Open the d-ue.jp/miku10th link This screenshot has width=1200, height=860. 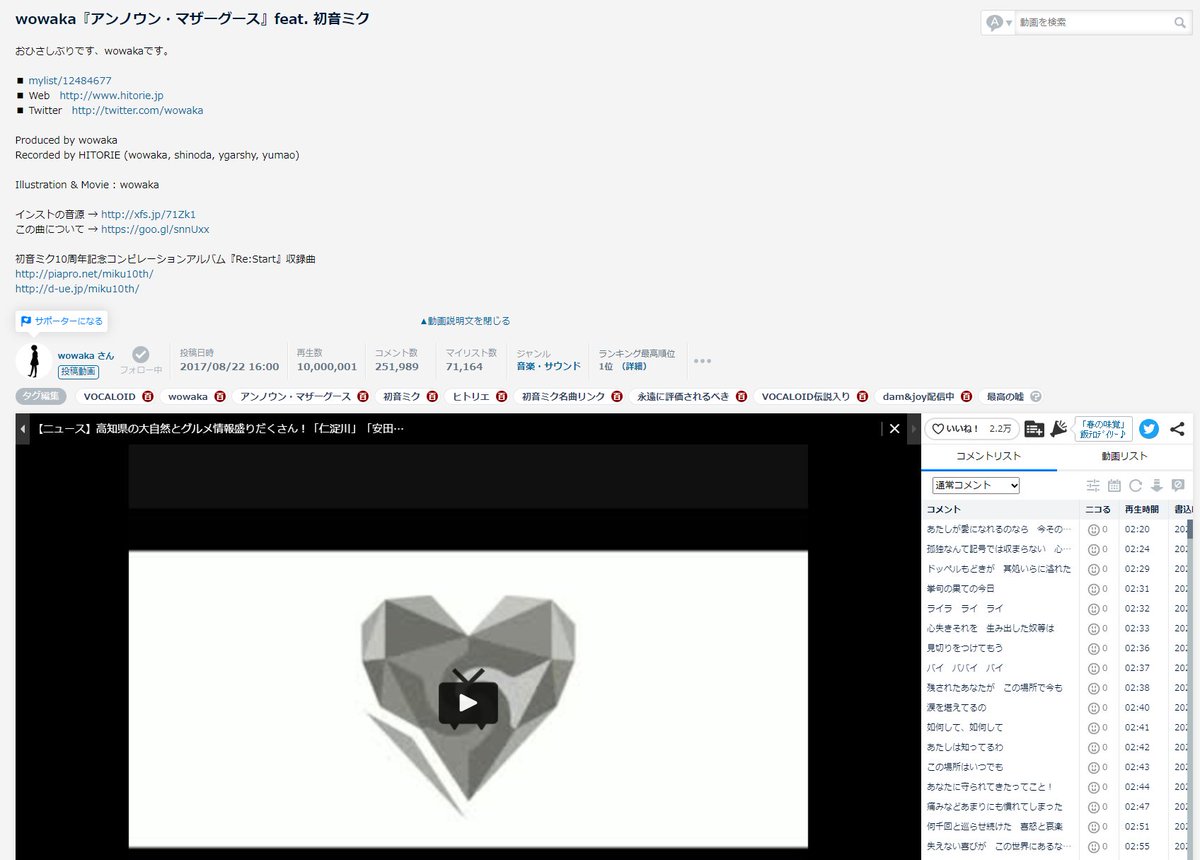coord(77,289)
